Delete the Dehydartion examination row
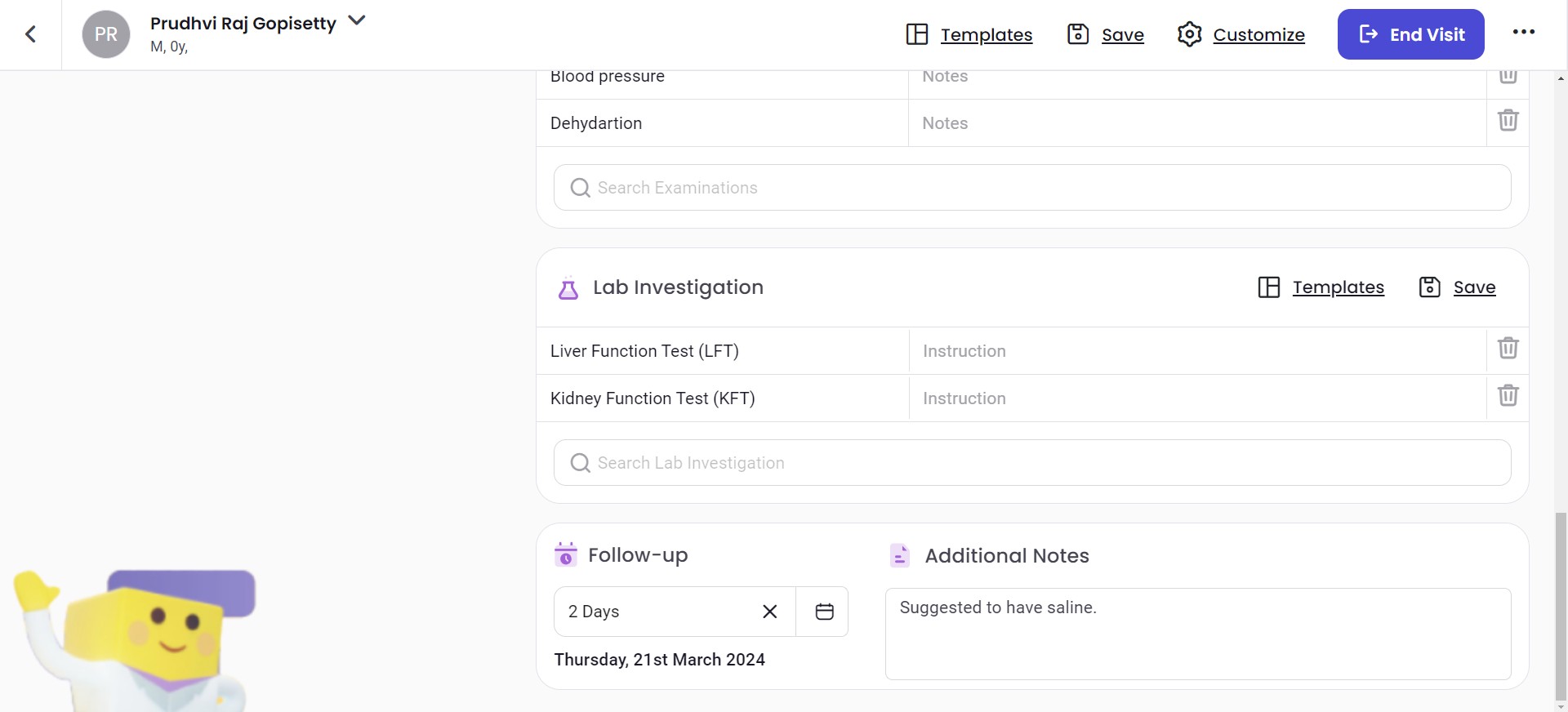 click(x=1508, y=121)
